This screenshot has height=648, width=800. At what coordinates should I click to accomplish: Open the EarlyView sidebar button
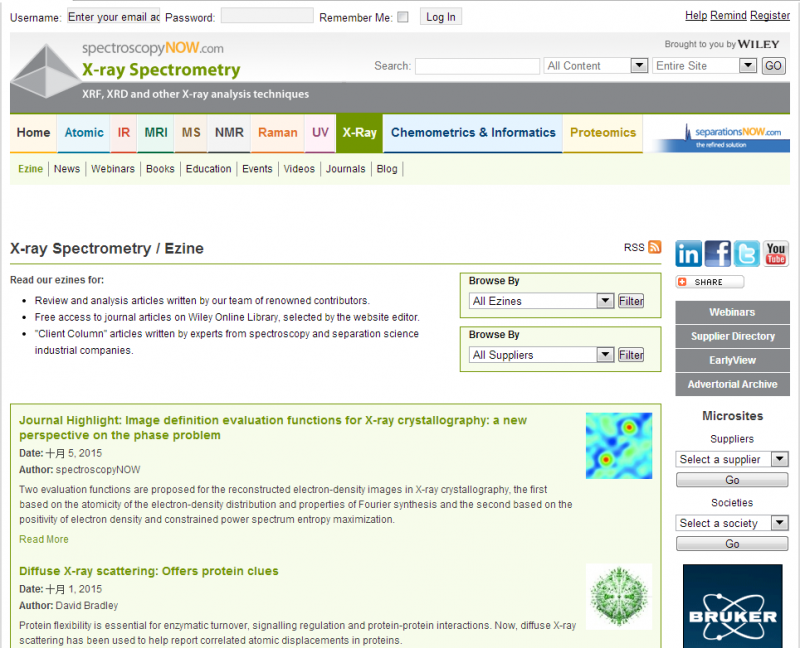pos(732,360)
